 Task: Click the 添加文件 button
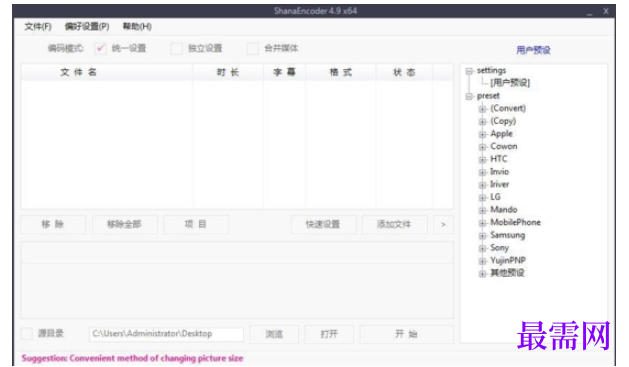pyautogui.click(x=394, y=224)
